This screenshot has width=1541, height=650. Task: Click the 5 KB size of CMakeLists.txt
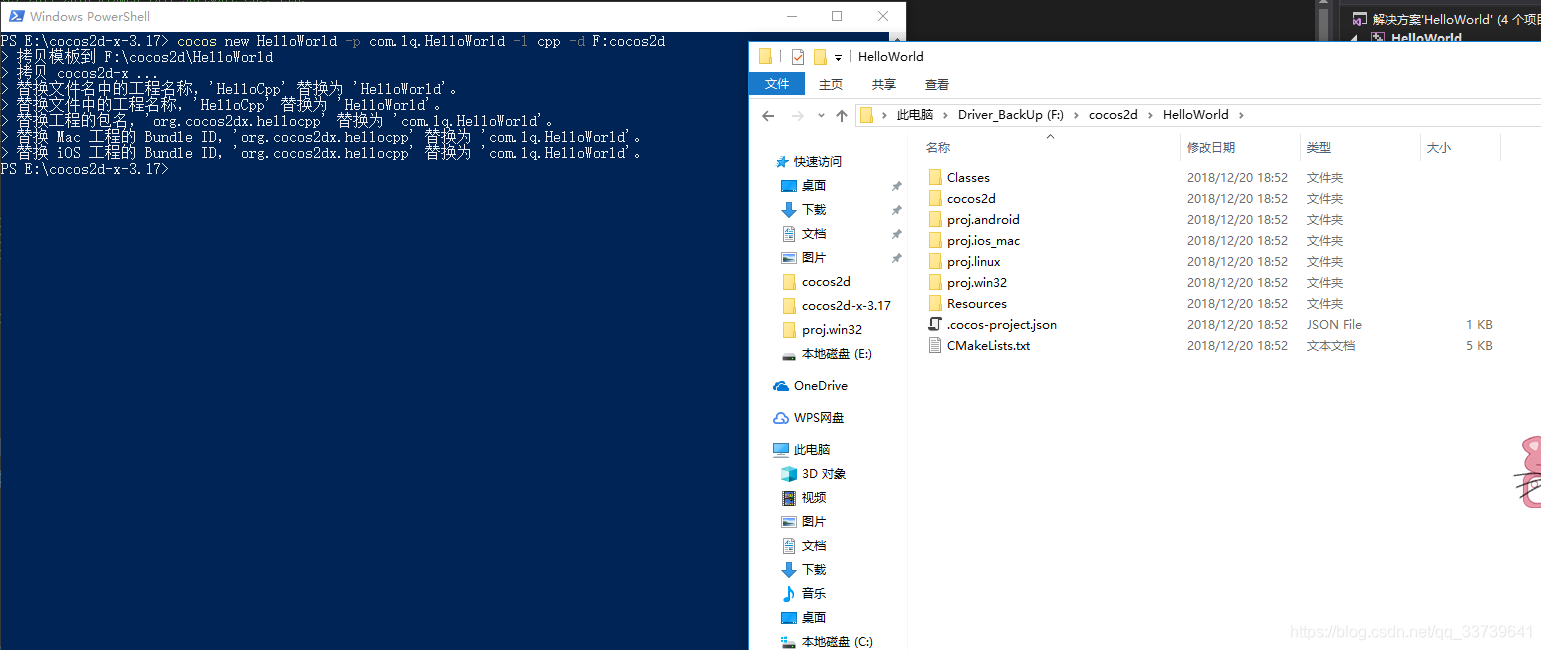click(x=1479, y=345)
